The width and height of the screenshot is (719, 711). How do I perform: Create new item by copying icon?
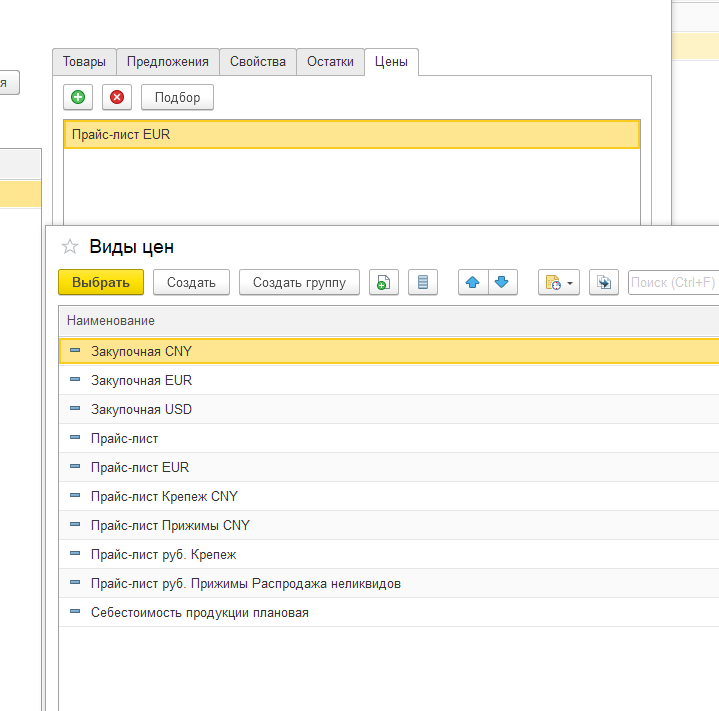pos(384,282)
